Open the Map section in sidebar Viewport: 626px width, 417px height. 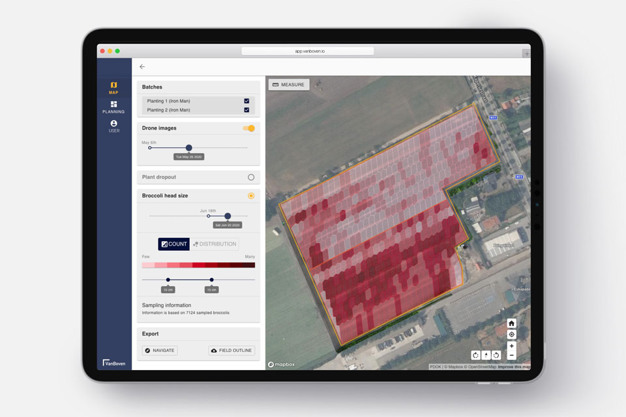(x=113, y=88)
